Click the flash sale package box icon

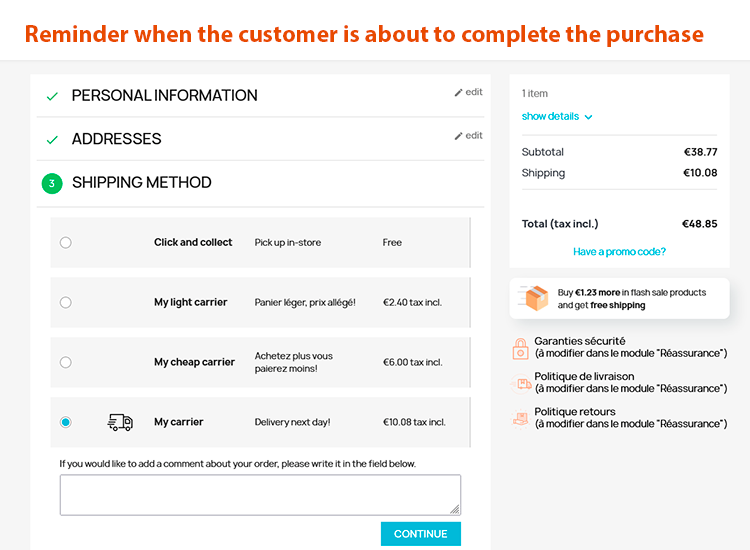coord(537,298)
